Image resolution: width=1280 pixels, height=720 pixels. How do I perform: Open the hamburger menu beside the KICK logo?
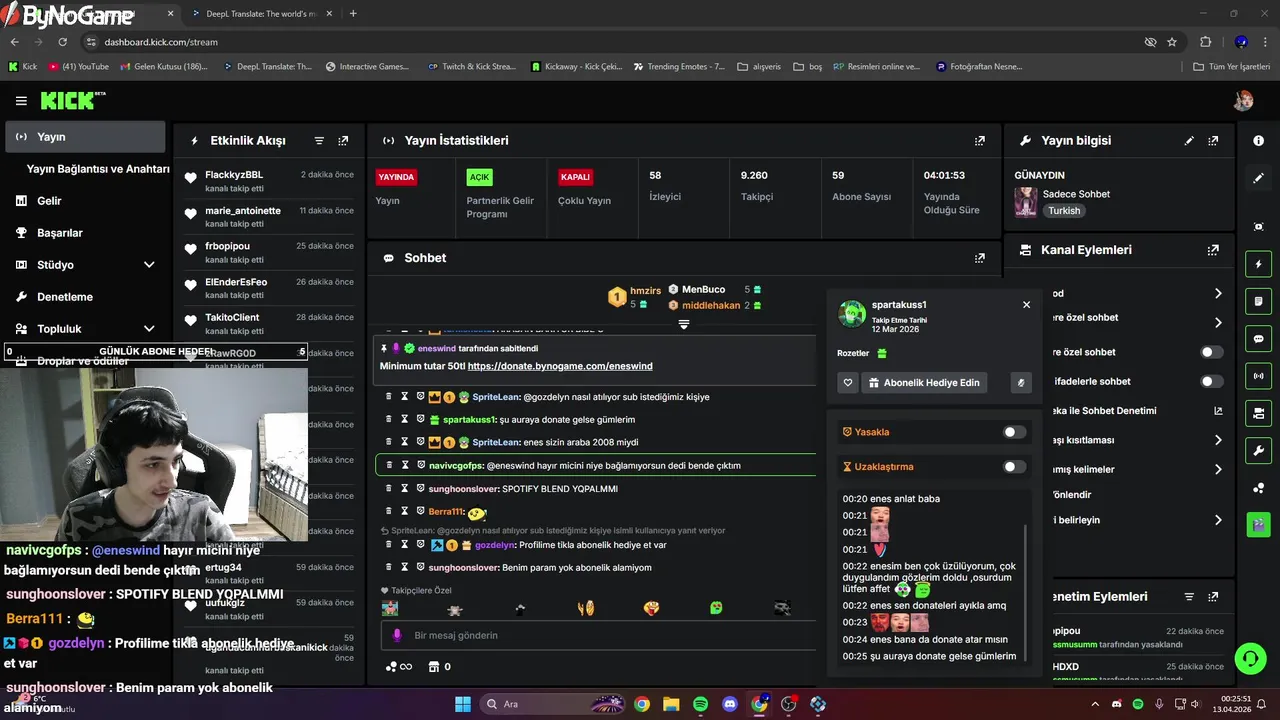tap(21, 101)
